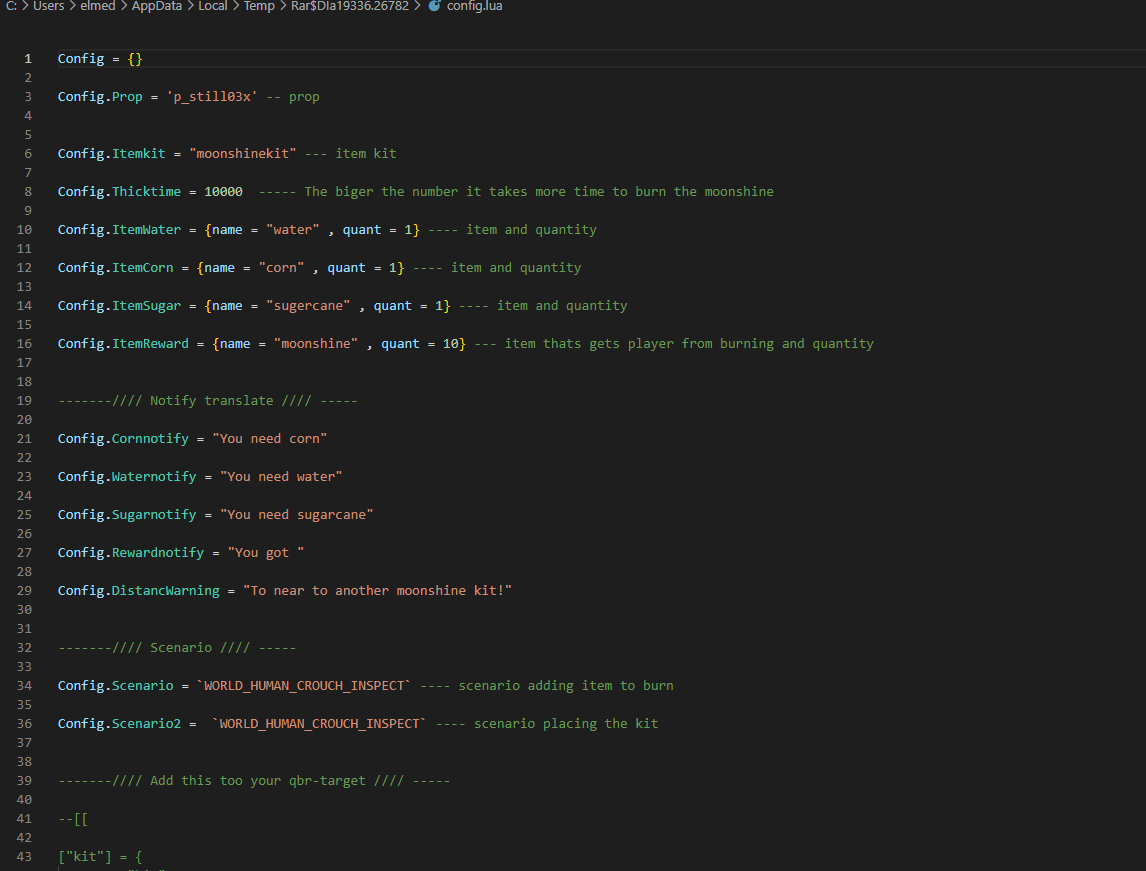Click line number 1 in the gutter
This screenshot has height=871, width=1146.
pyautogui.click(x=28, y=58)
